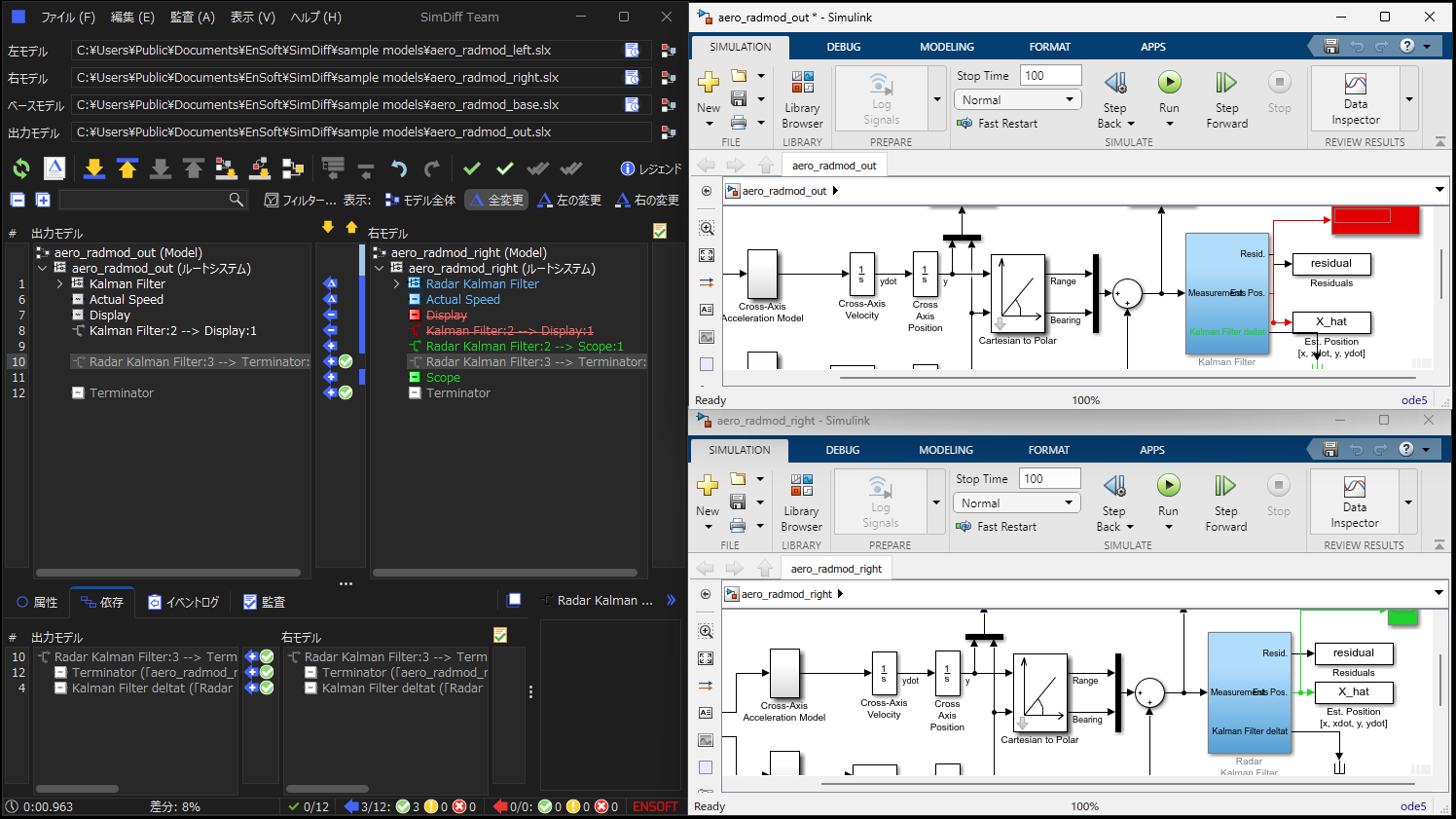This screenshot has height=819, width=1456.
Task: Click Step Forward in aero_radmod_right window
Action: (1226, 503)
